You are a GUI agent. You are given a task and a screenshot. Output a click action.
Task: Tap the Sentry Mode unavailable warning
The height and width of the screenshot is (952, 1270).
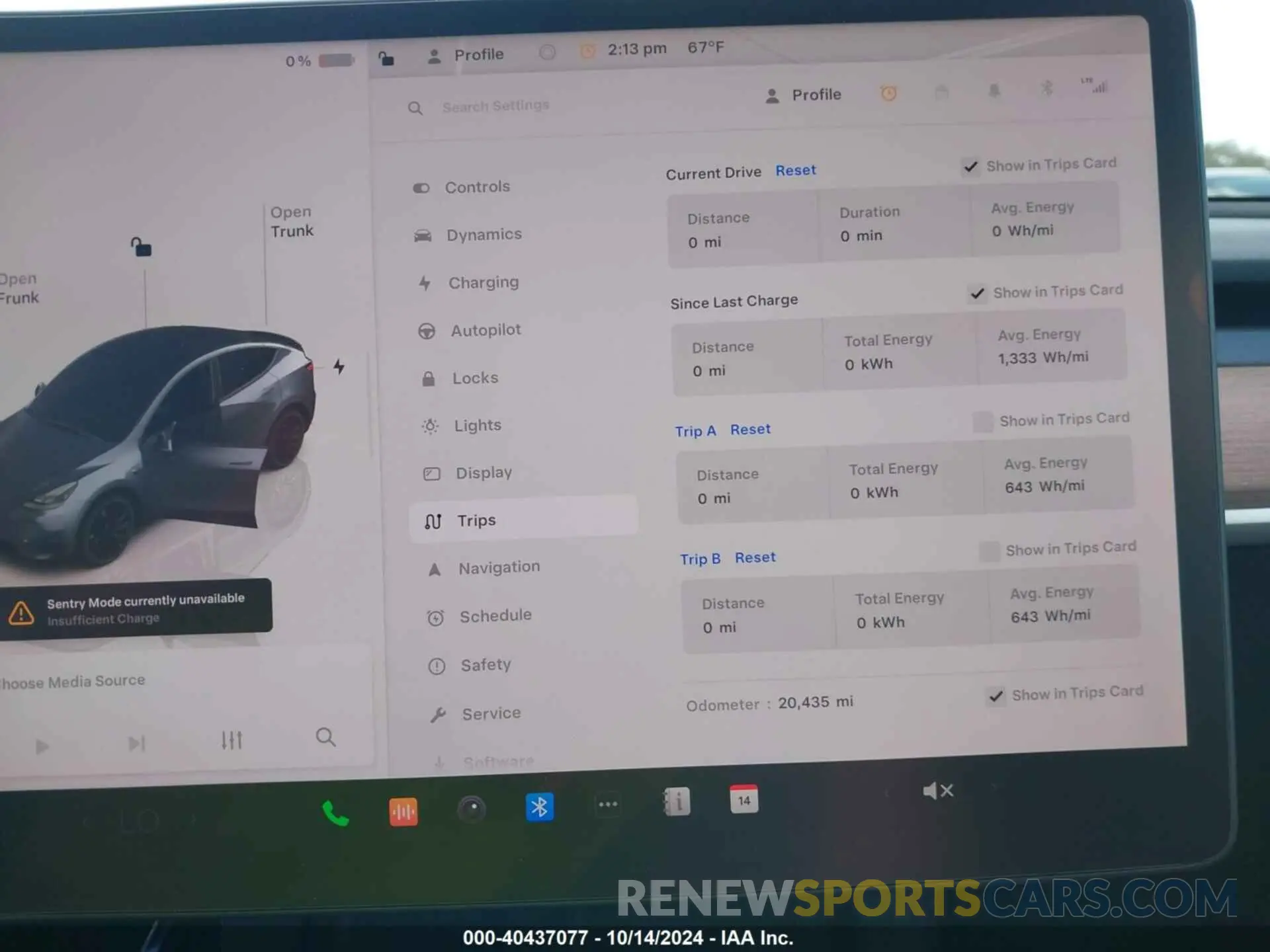(136, 609)
